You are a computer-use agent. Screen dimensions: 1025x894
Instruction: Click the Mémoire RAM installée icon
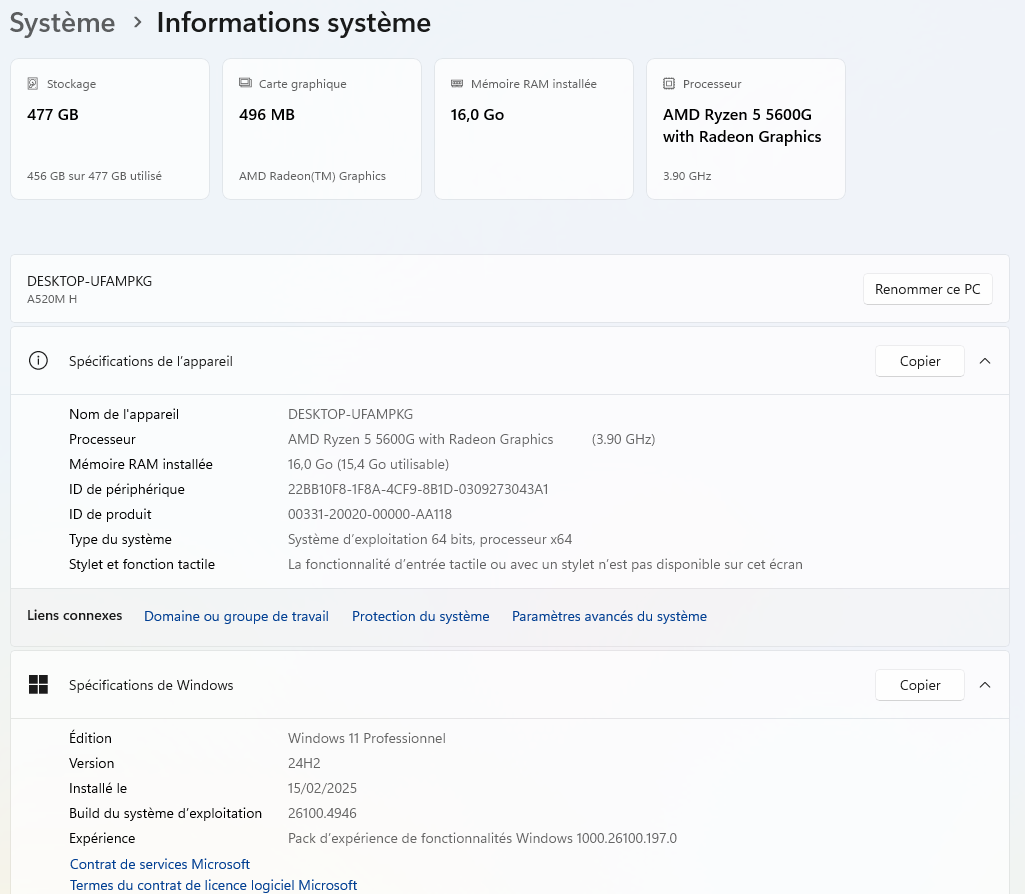point(457,84)
